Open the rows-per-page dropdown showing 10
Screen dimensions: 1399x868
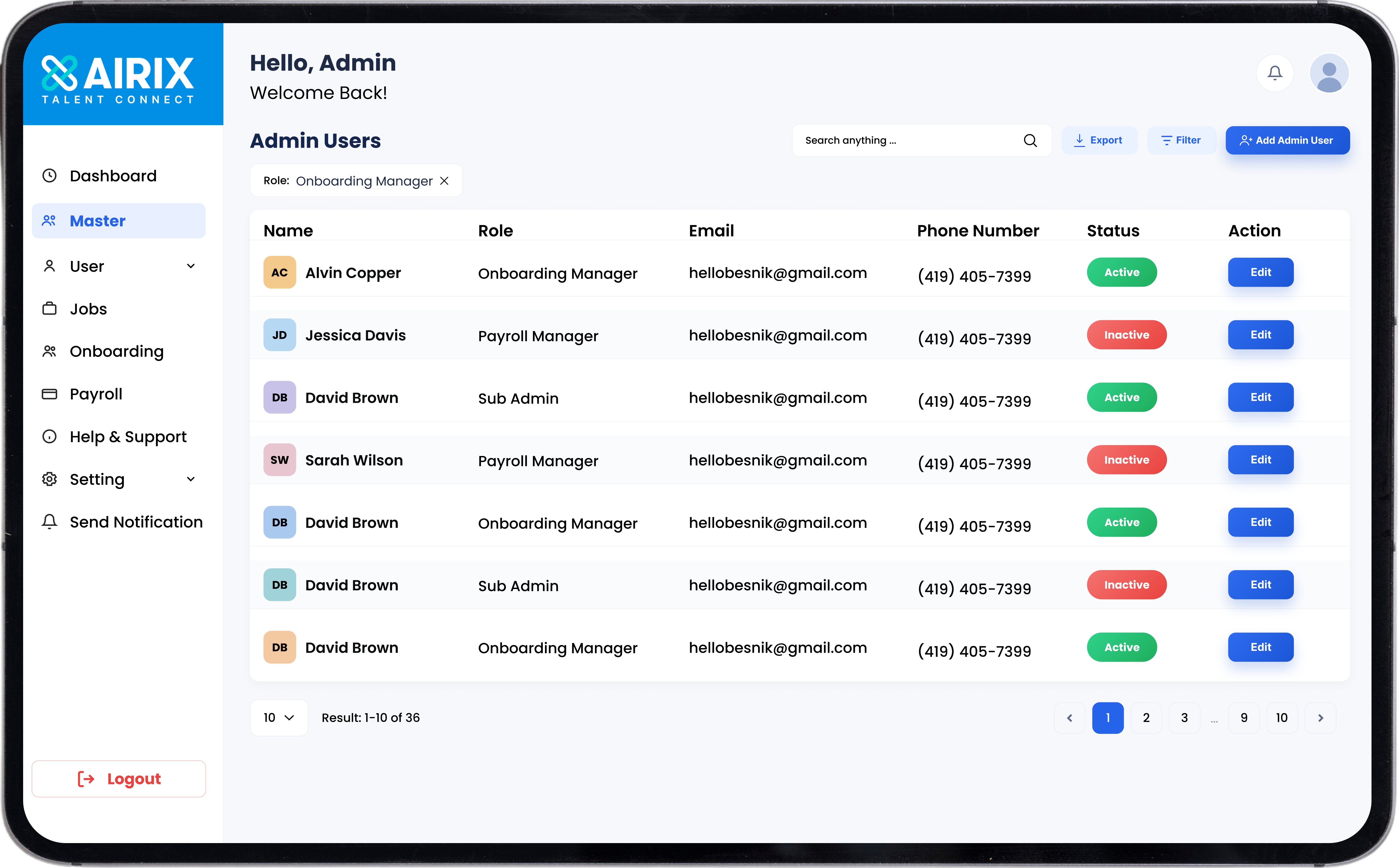pyautogui.click(x=279, y=717)
